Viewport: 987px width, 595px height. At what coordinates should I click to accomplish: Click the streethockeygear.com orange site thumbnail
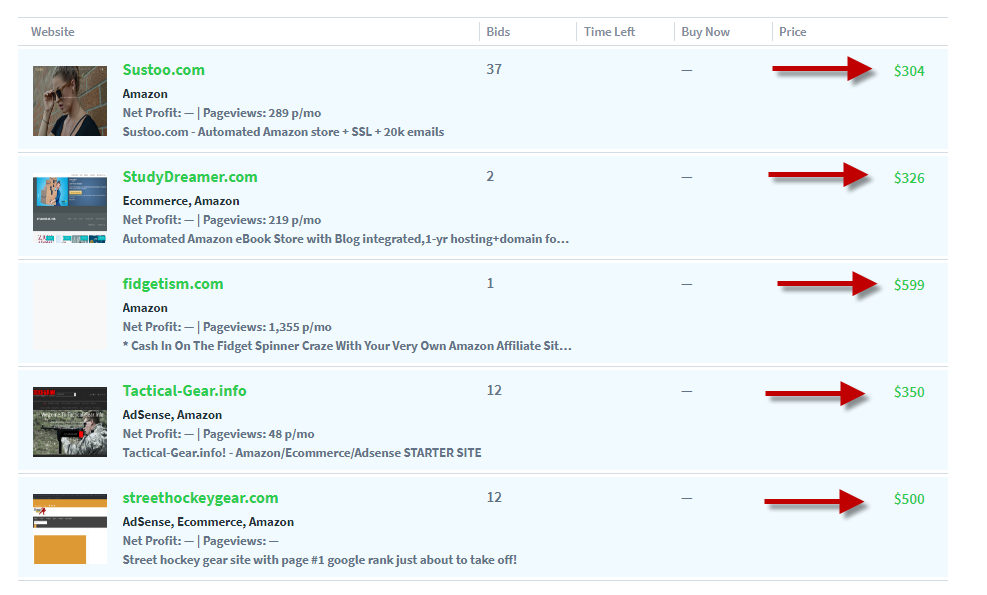[70, 529]
